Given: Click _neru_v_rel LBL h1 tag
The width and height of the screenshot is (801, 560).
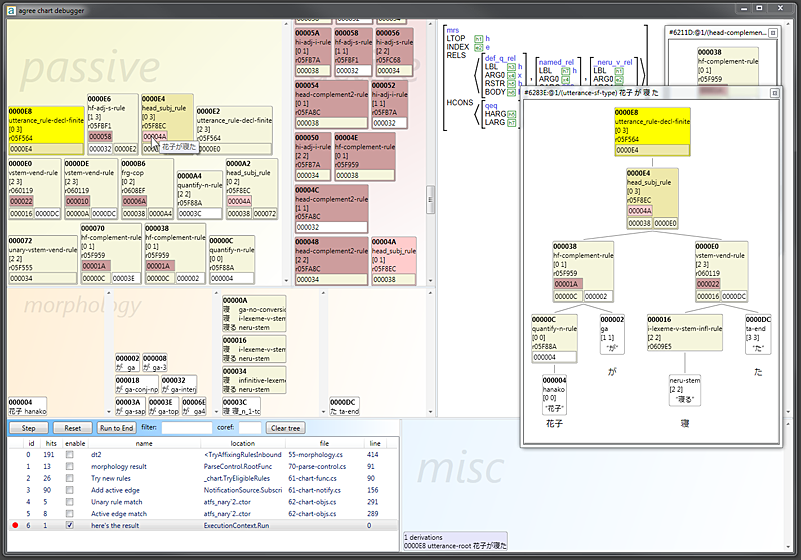Looking at the screenshot, I should click(x=619, y=71).
